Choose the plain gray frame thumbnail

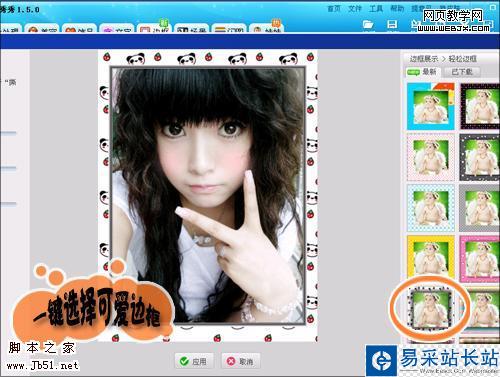pyautogui.click(x=480, y=208)
